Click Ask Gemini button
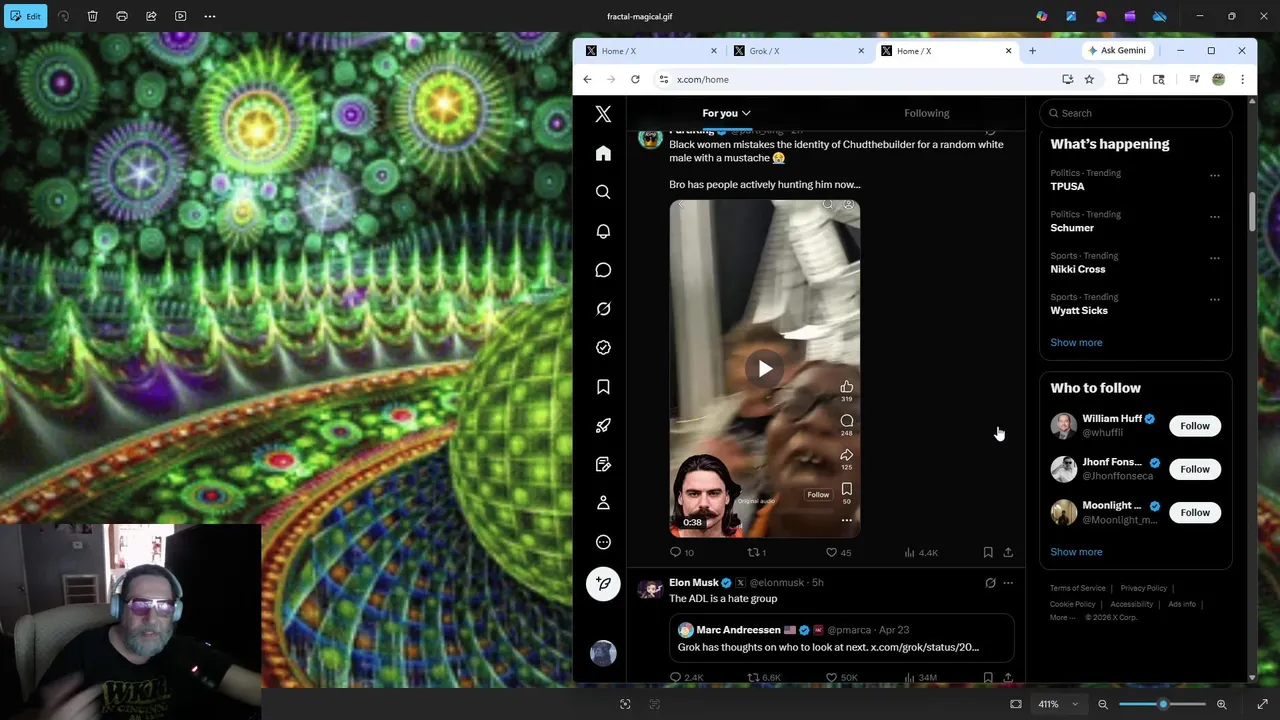The width and height of the screenshot is (1280, 720). [x=1117, y=51]
